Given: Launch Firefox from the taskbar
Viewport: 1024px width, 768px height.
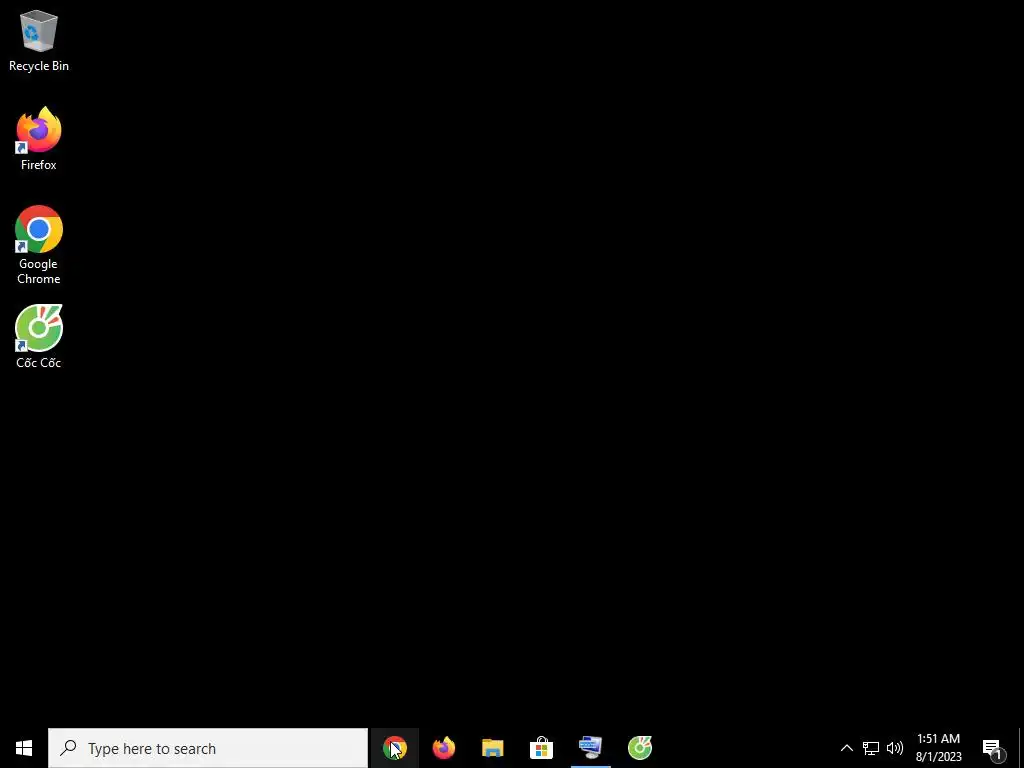Looking at the screenshot, I should point(444,748).
